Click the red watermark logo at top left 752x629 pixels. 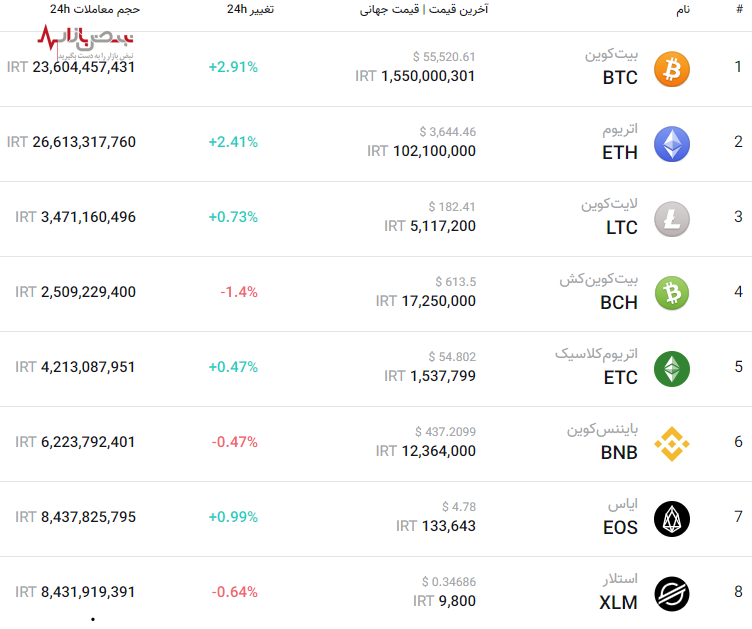point(85,40)
